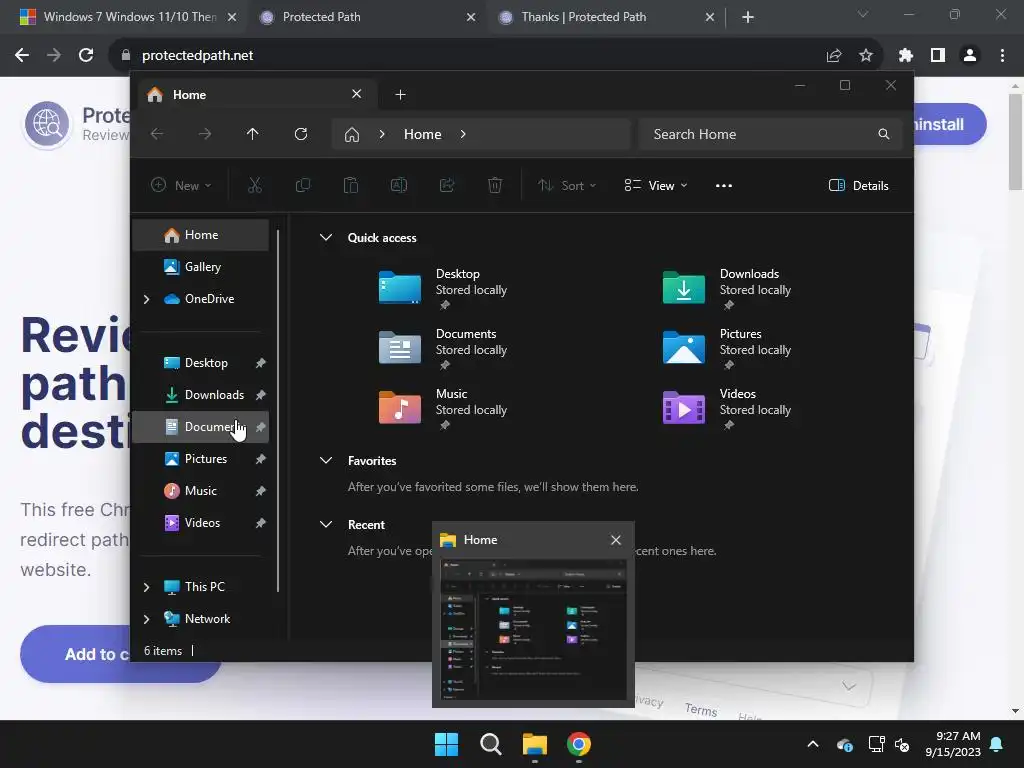This screenshot has width=1024, height=768.
Task: Collapse the Favorites section
Action: coord(326,460)
